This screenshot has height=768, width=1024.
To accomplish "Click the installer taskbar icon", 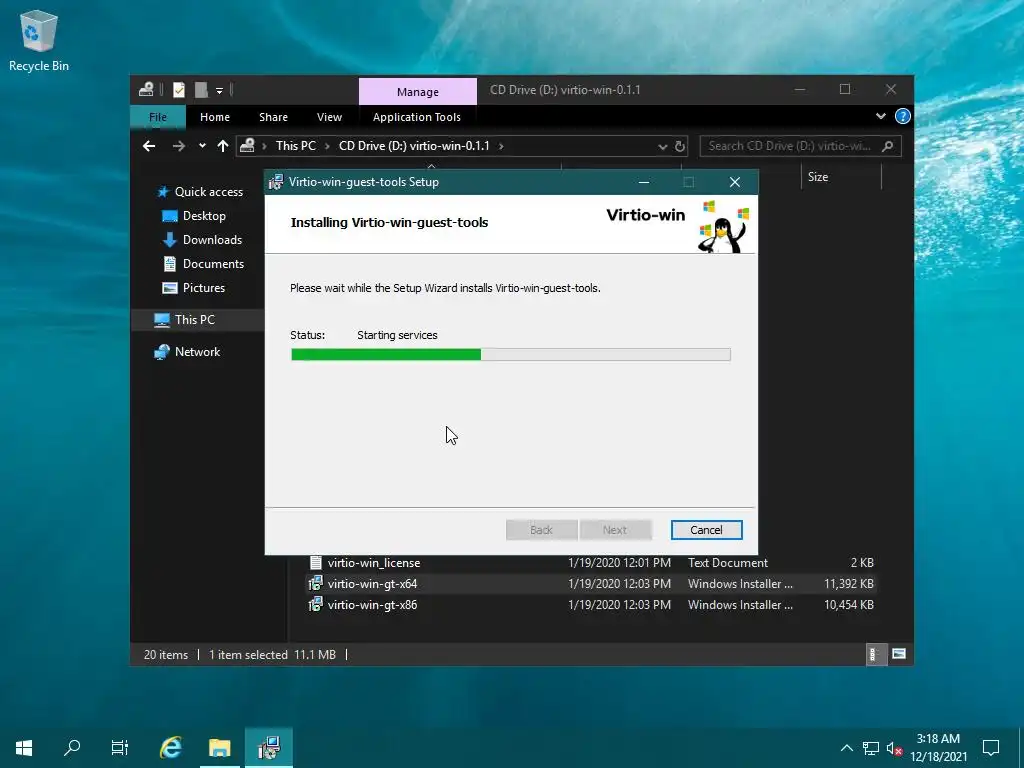I will coord(268,748).
